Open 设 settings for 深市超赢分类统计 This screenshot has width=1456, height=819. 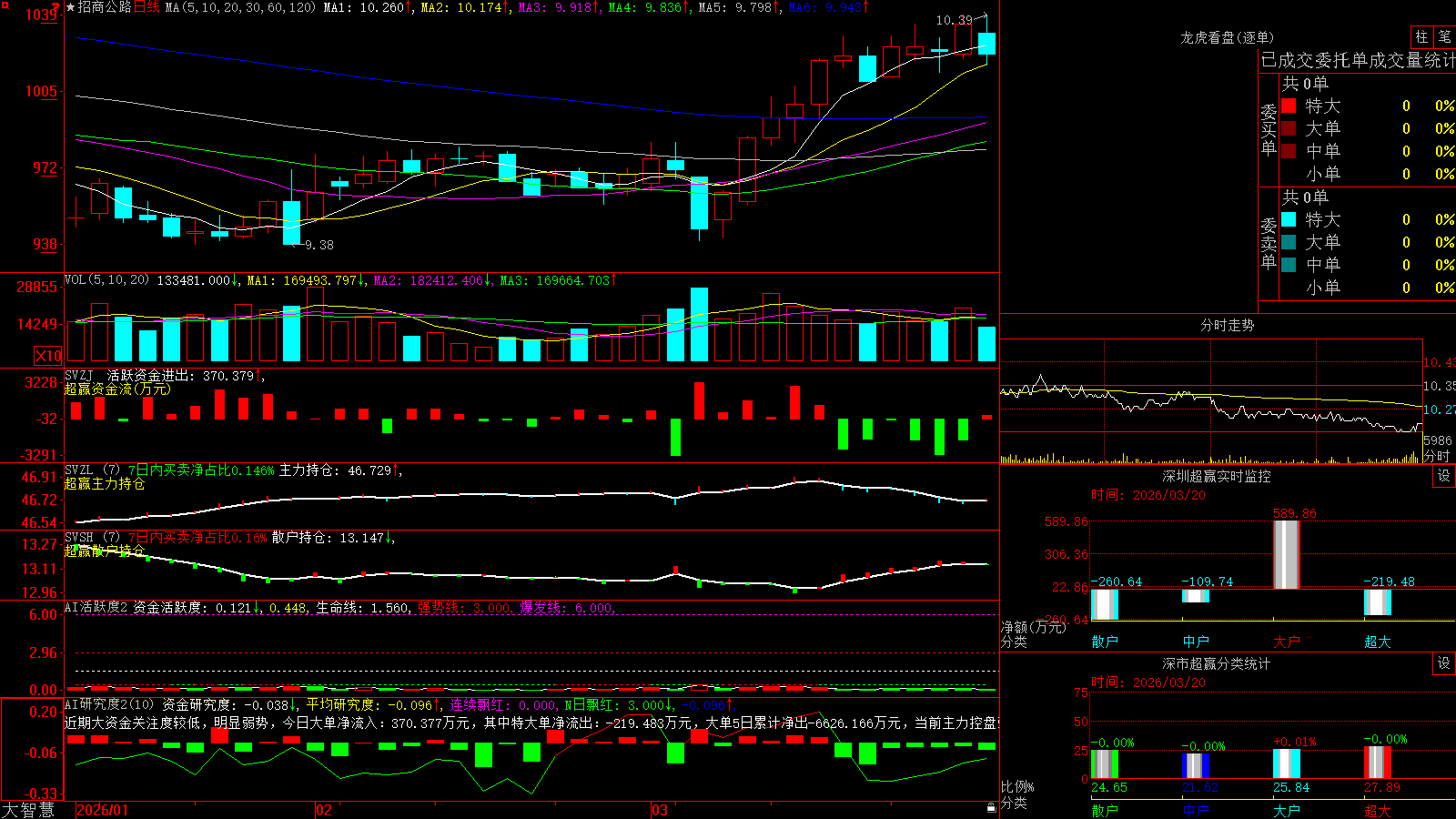[1444, 663]
